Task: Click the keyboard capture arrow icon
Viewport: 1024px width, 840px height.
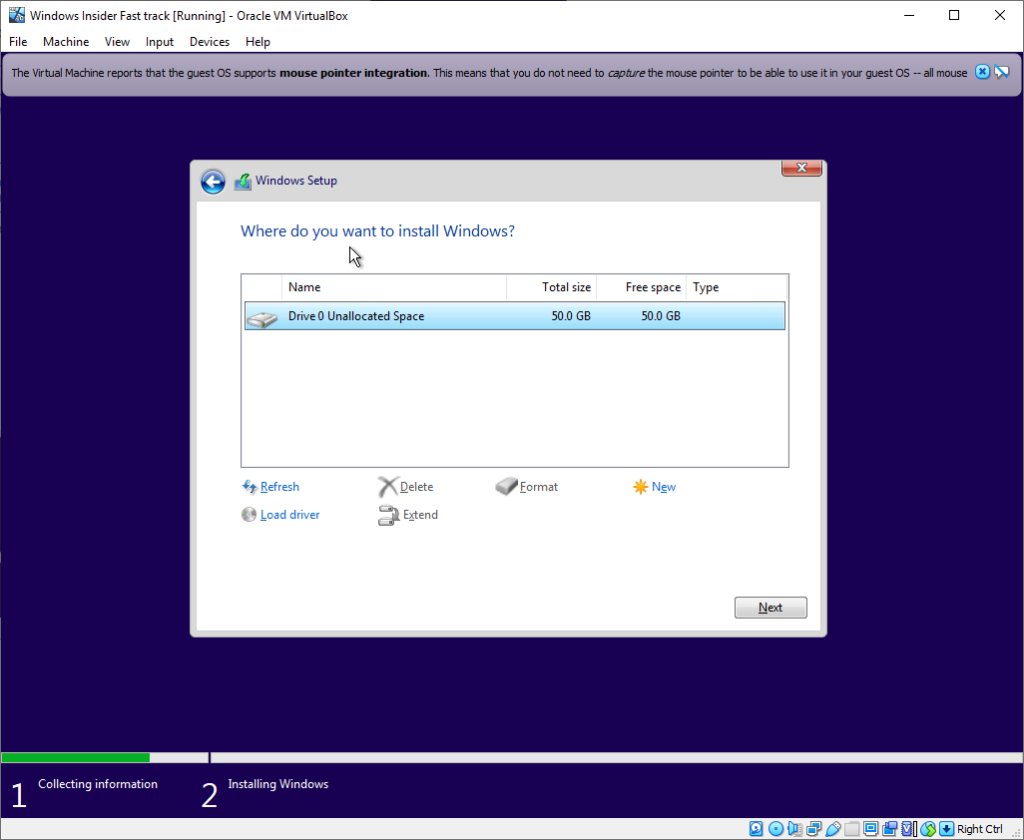Action: pyautogui.click(x=946, y=829)
